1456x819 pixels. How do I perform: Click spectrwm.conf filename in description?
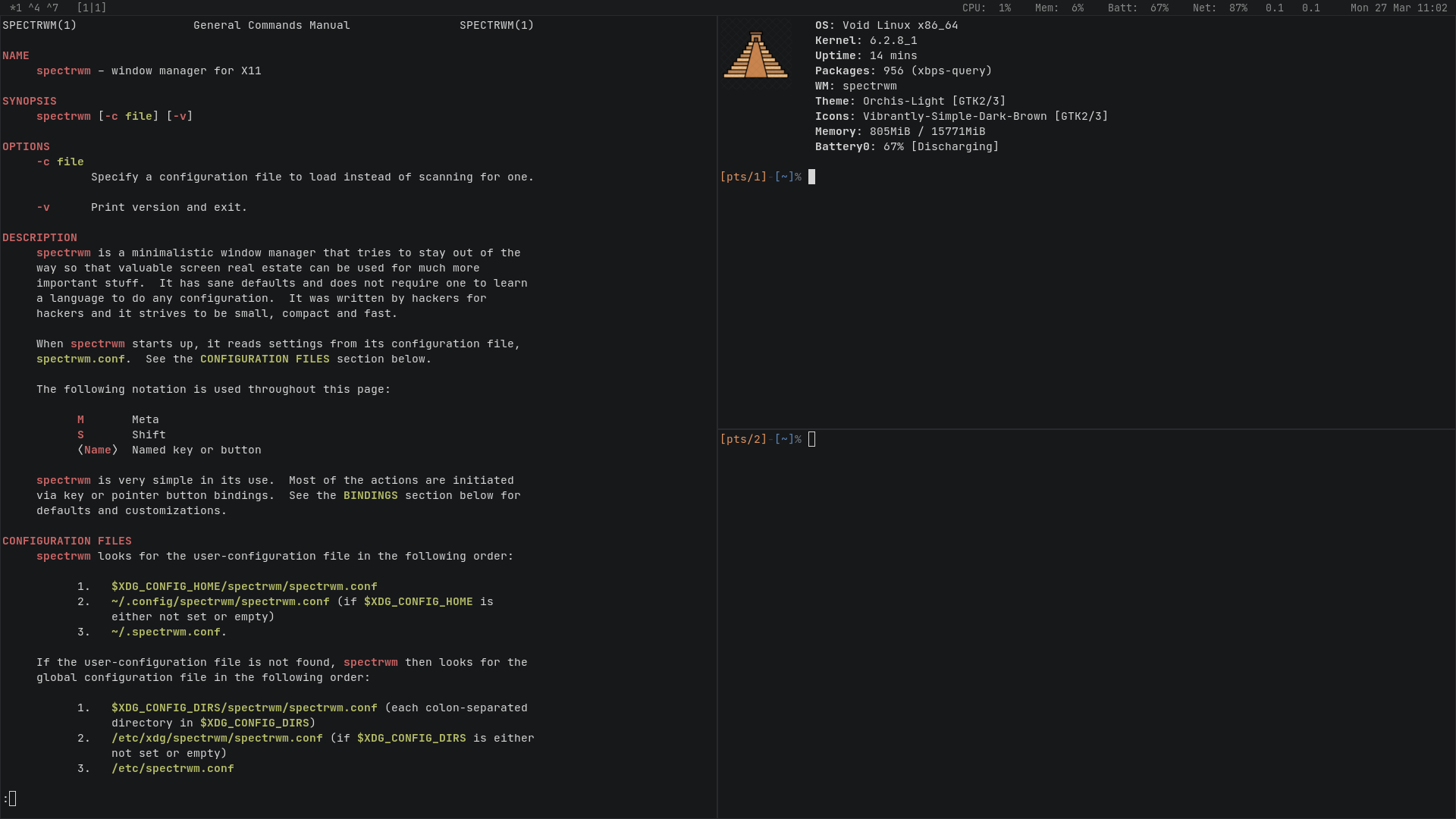(80, 359)
